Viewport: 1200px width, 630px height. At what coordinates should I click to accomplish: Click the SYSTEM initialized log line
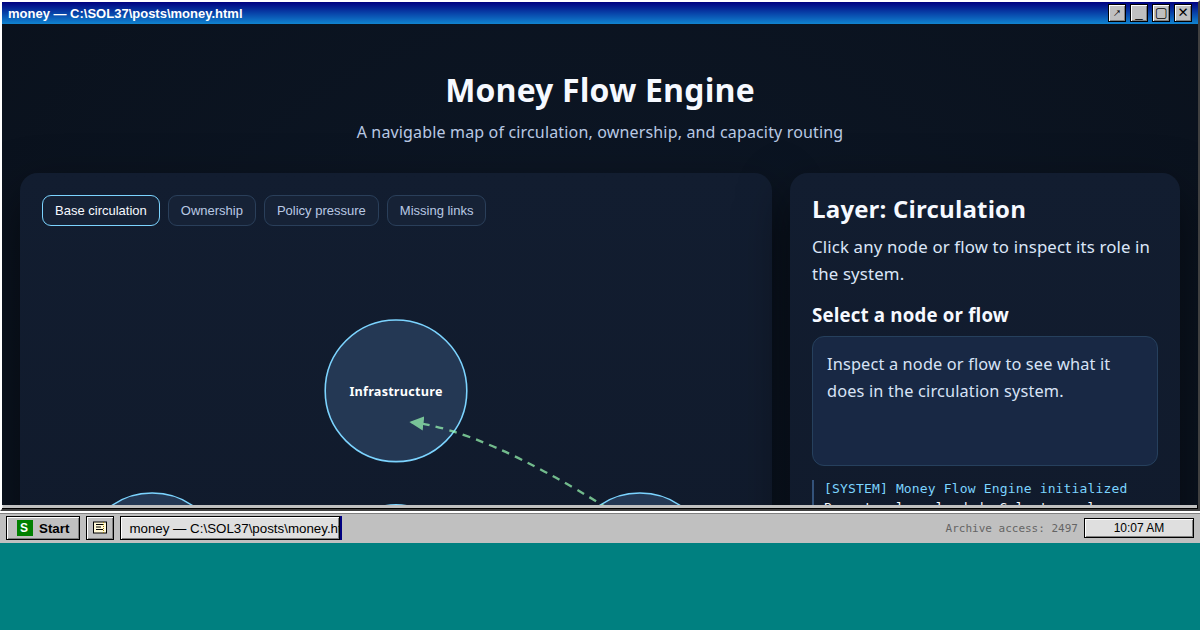coord(975,489)
